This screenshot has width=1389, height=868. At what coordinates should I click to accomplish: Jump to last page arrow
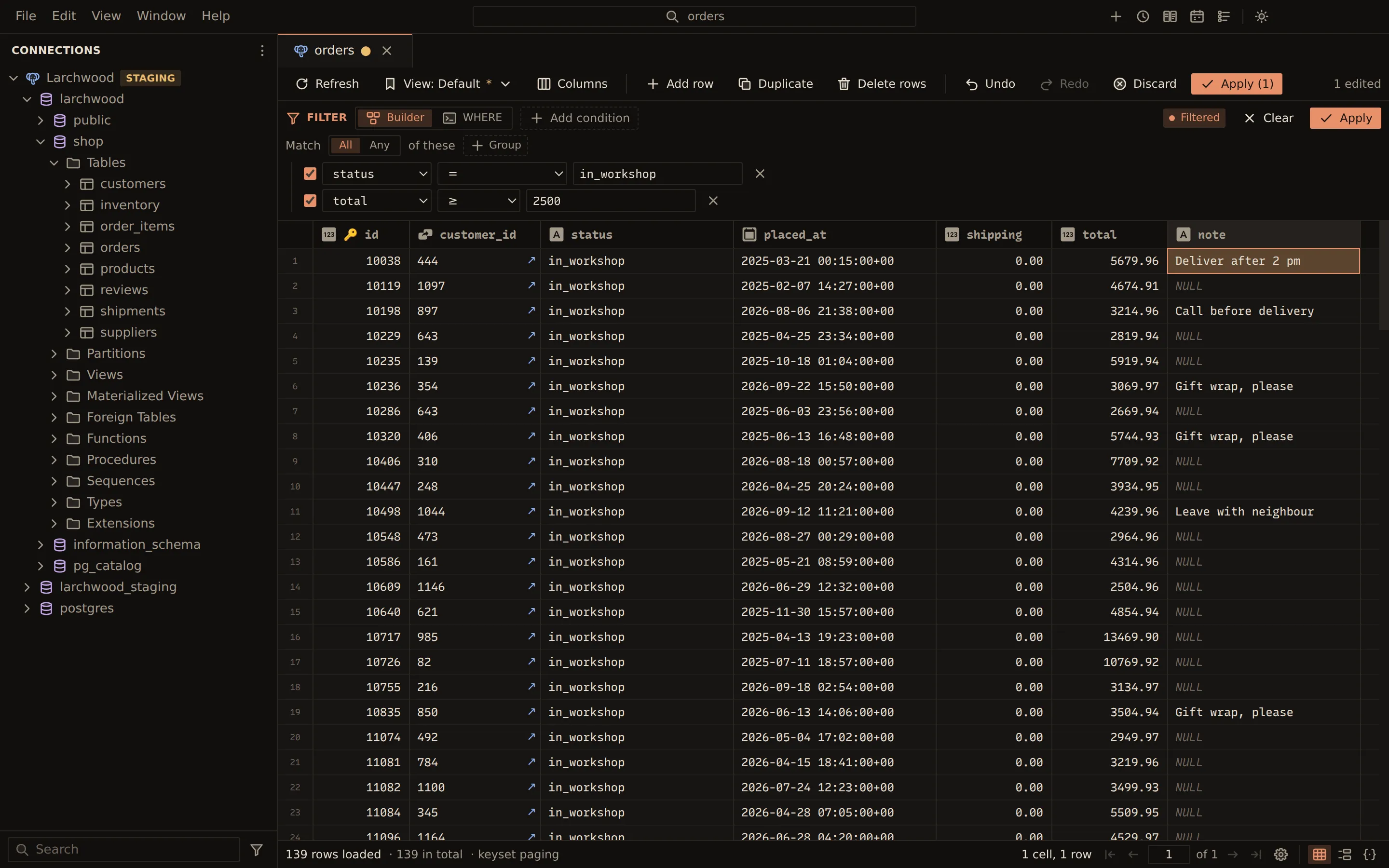(1256, 854)
